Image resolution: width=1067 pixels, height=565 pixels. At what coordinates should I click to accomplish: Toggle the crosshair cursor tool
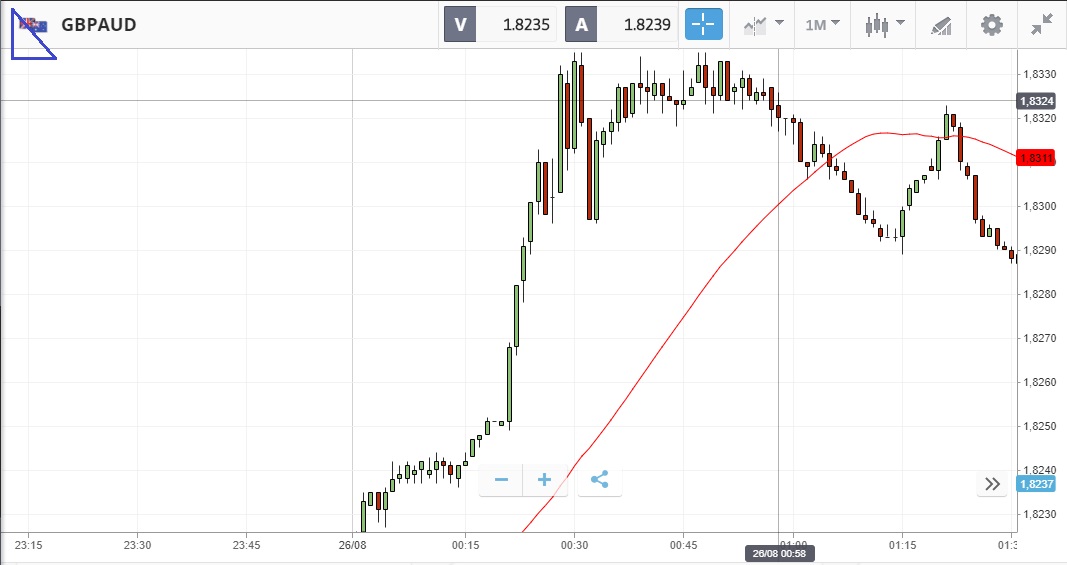pyautogui.click(x=704, y=25)
